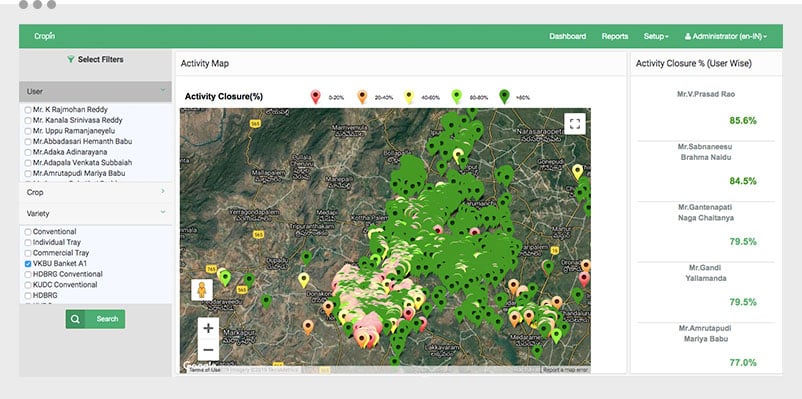Click the yellow 40-60% legend pin
Viewport: 802px width, 399px height.
point(409,97)
